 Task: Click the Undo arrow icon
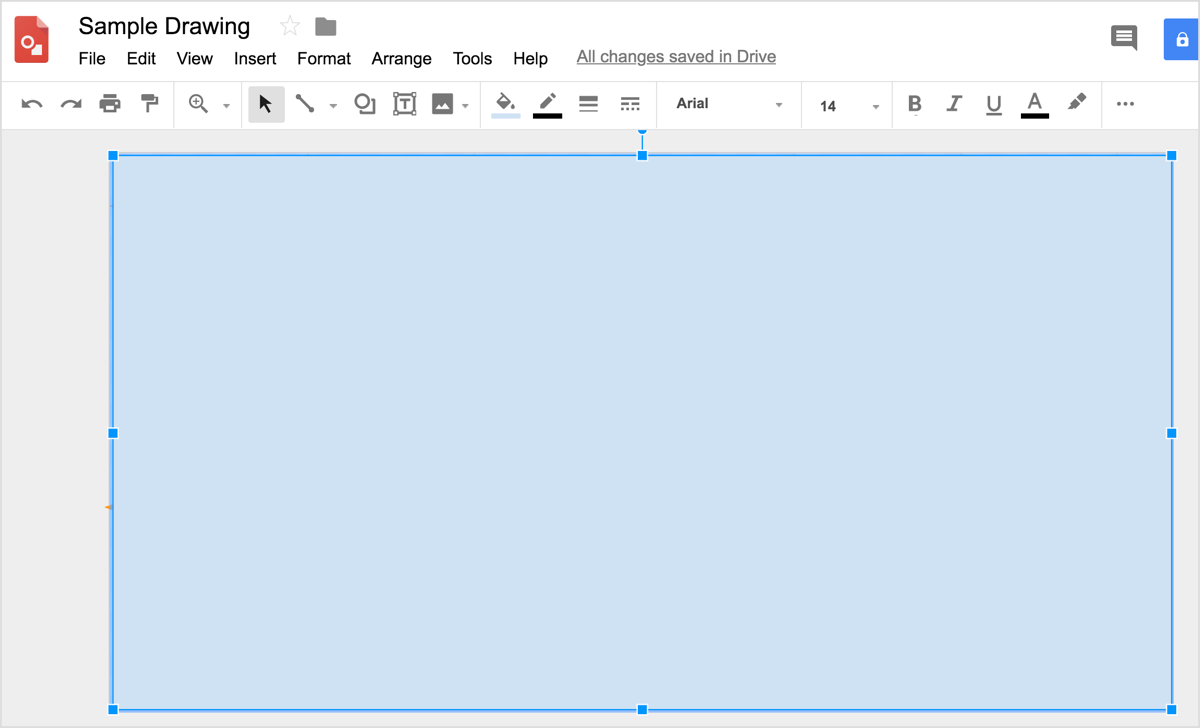click(x=32, y=104)
